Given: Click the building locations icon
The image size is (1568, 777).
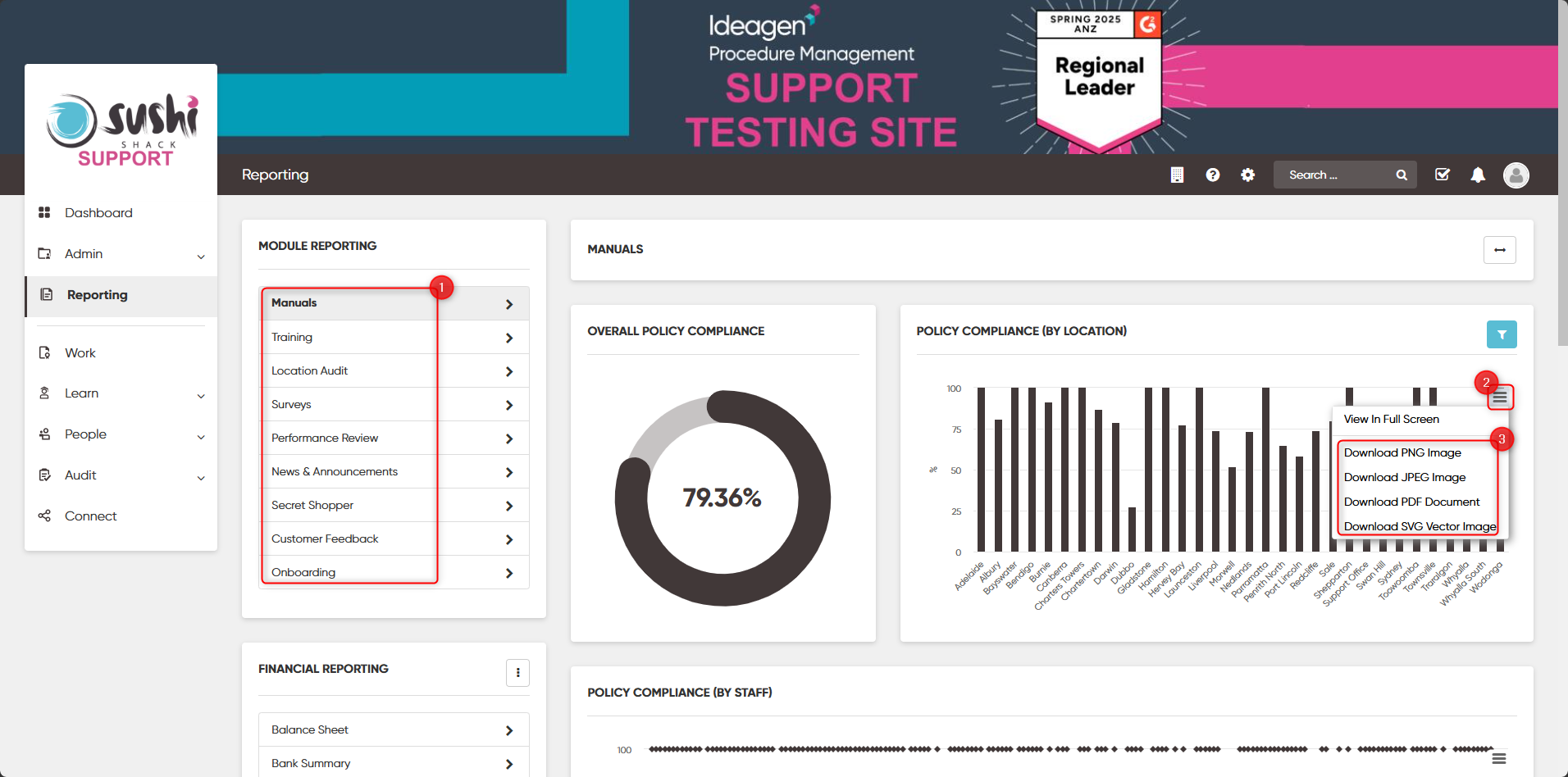Looking at the screenshot, I should (x=1177, y=175).
